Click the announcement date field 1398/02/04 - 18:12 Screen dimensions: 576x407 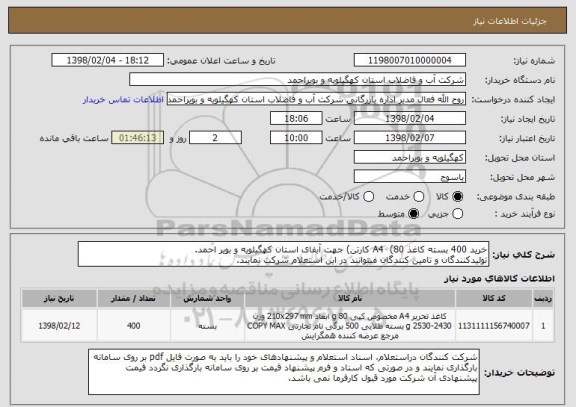point(108,60)
